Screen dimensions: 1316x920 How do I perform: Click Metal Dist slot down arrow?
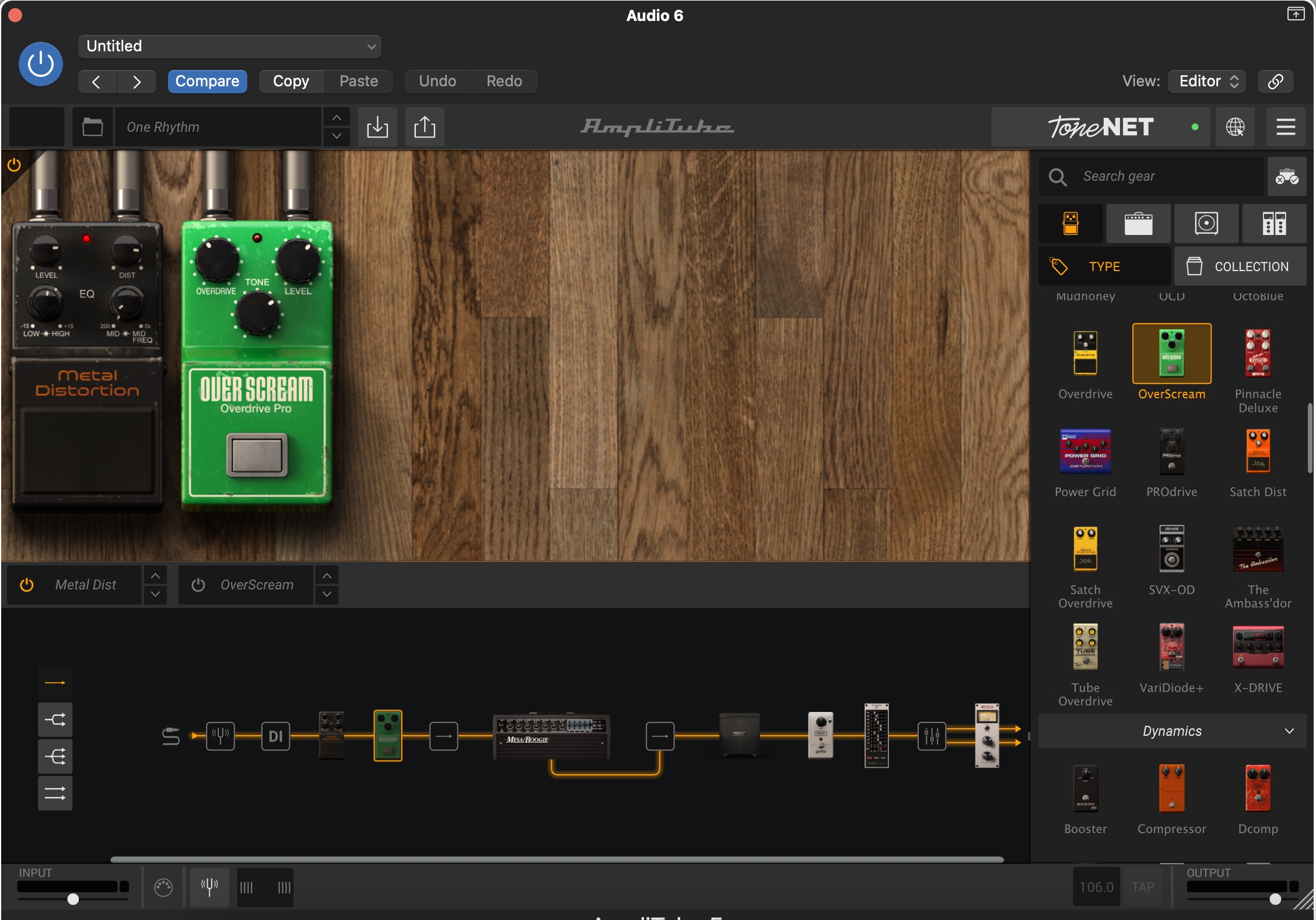[x=155, y=594]
